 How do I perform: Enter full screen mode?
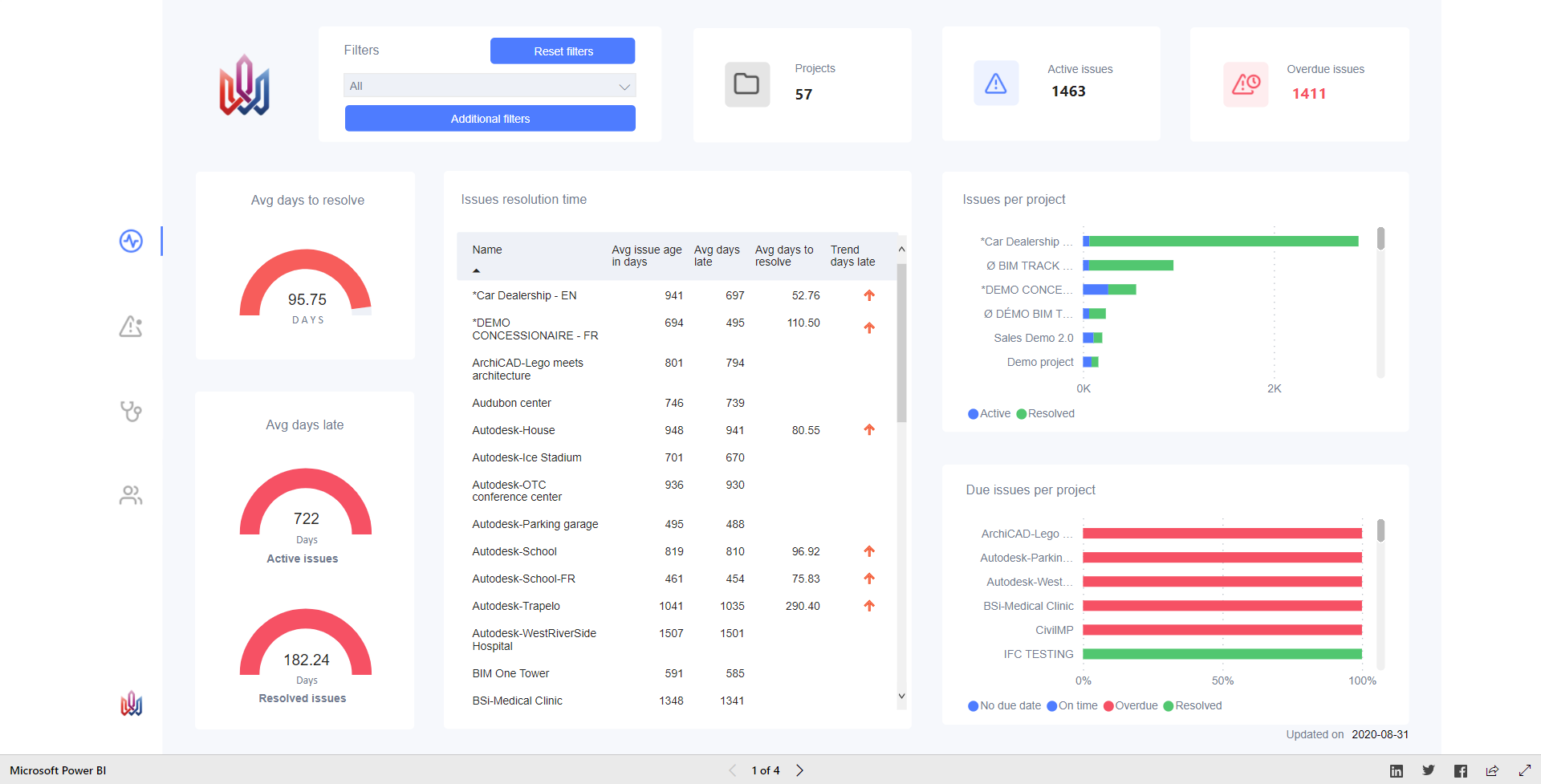[1525, 770]
